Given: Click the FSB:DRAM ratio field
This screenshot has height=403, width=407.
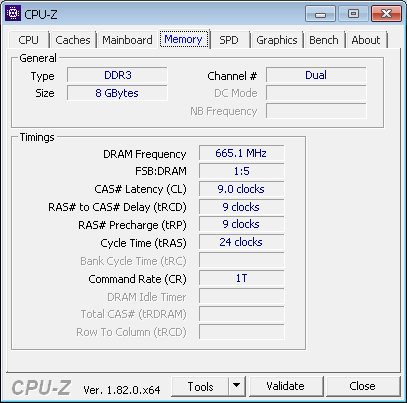Looking at the screenshot, I should pyautogui.click(x=241, y=171).
